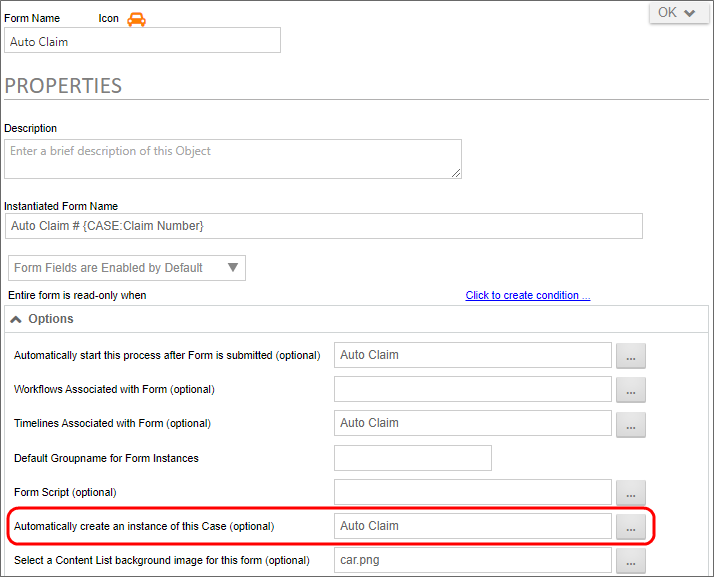Open the browse button for Workflows Associated

coord(630,390)
